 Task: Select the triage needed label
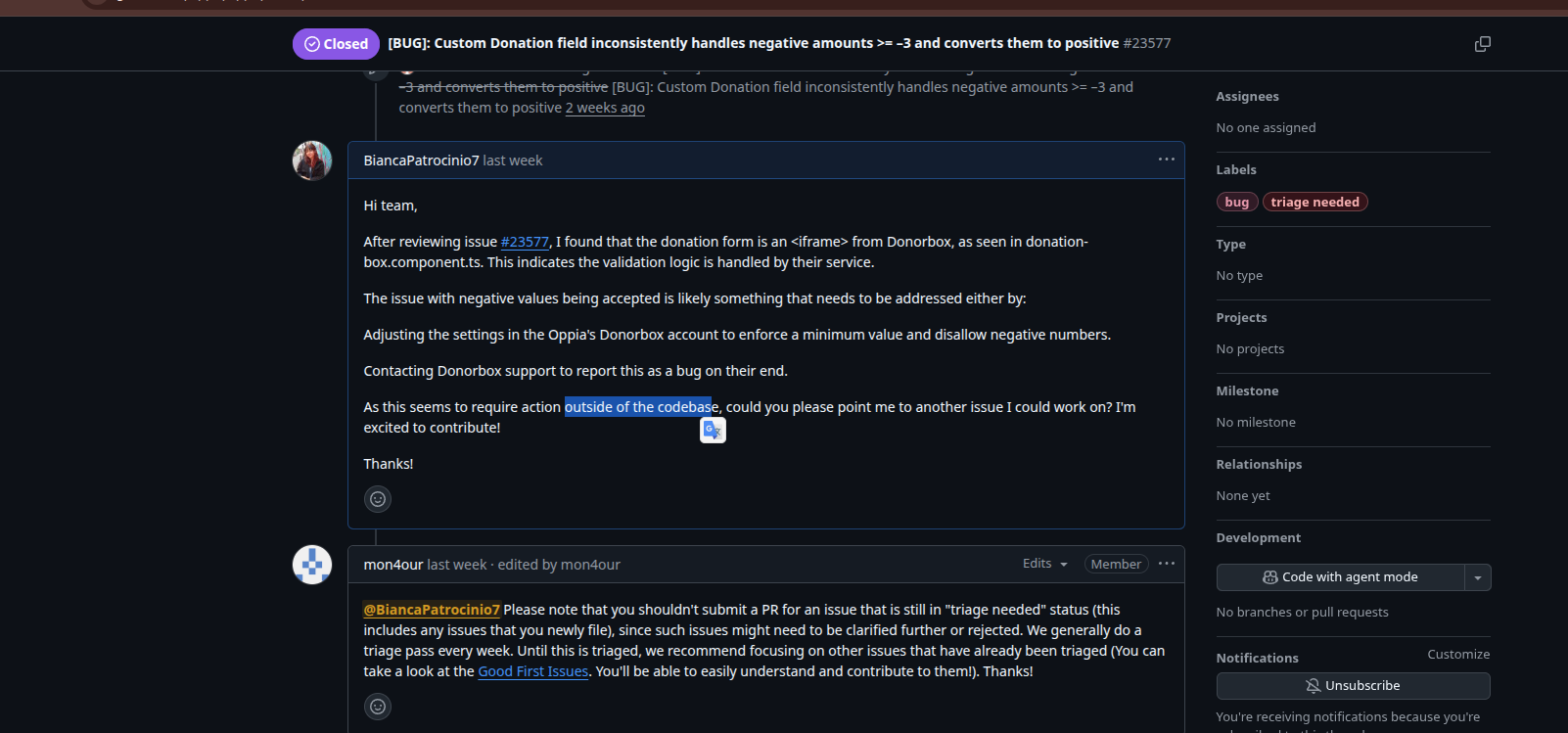pos(1314,202)
